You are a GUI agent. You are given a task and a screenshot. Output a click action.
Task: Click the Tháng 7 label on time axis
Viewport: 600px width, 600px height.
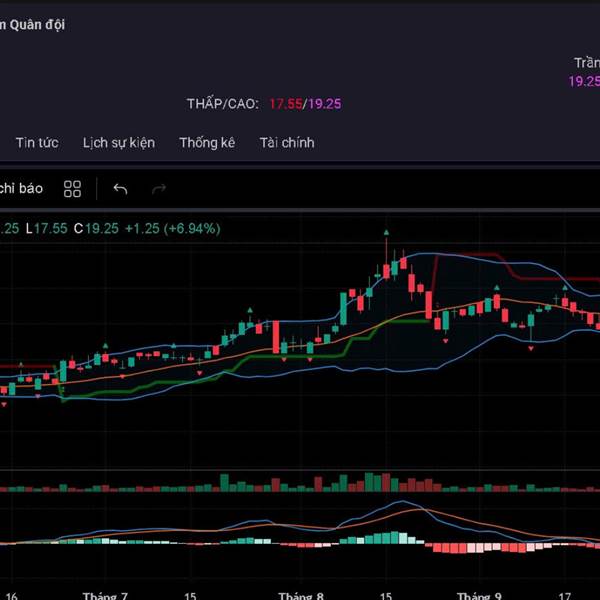pos(105,594)
